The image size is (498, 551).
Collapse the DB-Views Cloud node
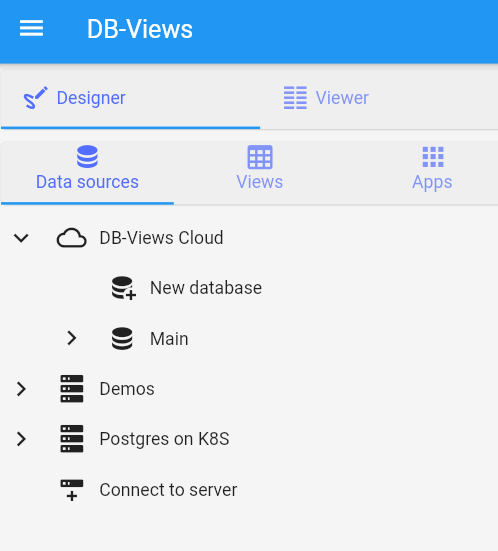(21, 238)
